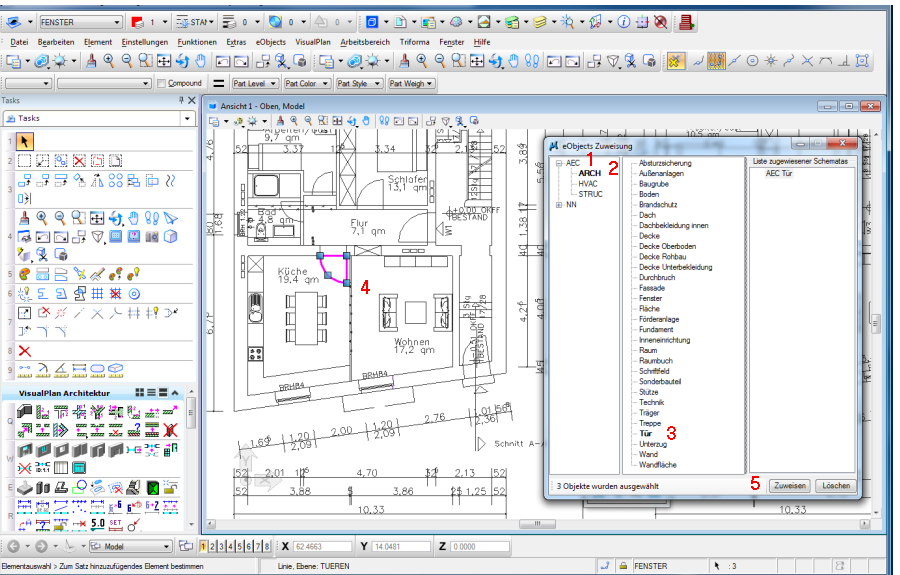
Task: Expand the NN tree node
Action: pos(559,205)
